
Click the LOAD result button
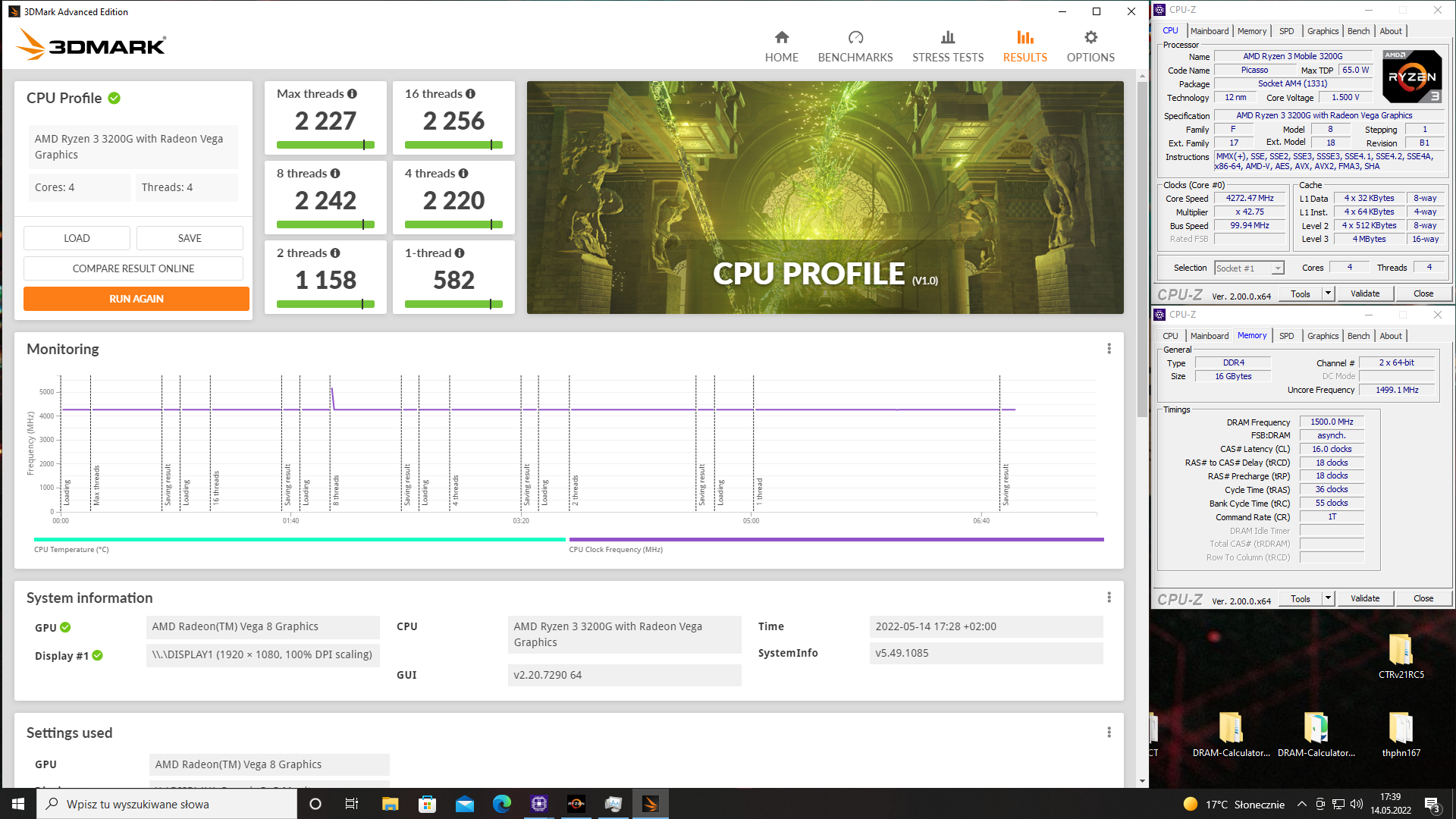[x=77, y=238]
